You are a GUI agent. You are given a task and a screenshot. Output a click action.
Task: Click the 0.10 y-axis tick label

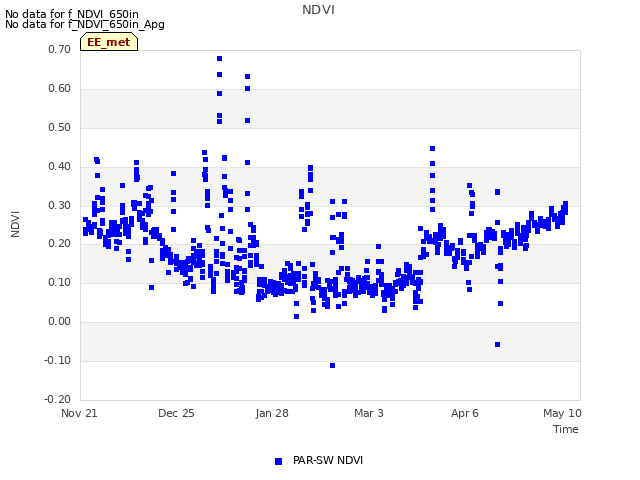pos(60,282)
